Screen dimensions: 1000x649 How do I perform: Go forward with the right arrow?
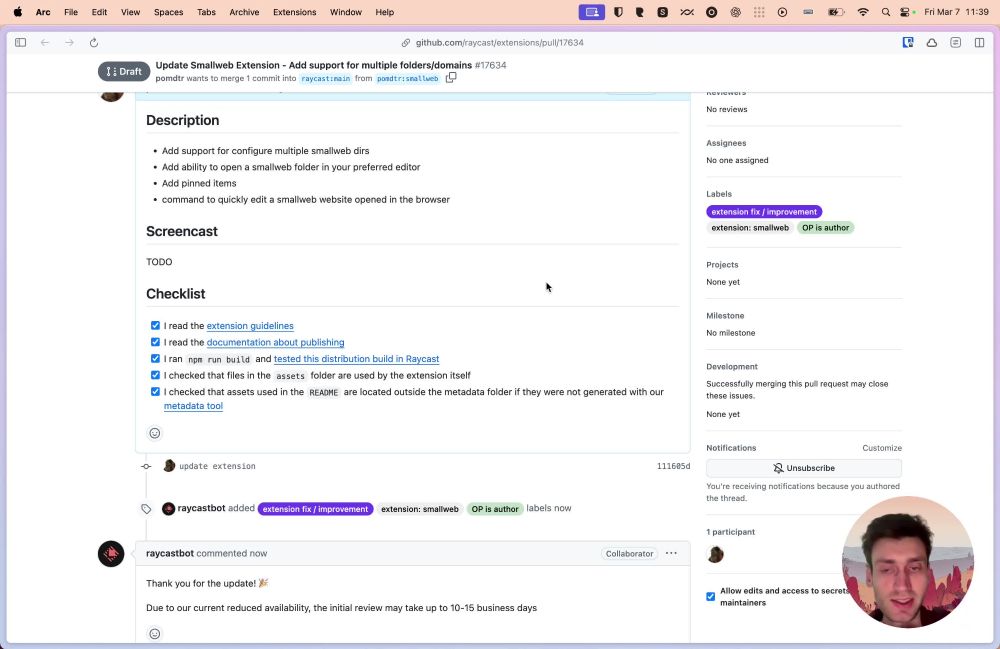[x=69, y=43]
